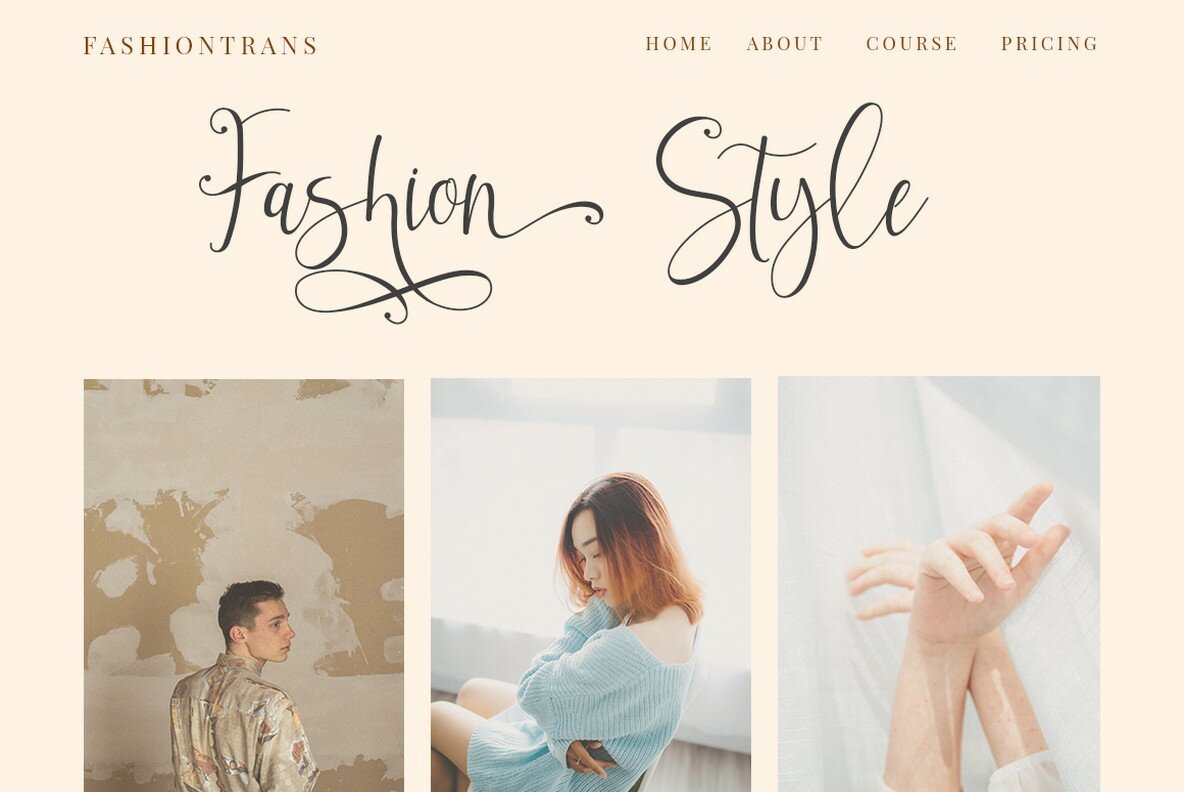Open the photo of woman in blue sweater
The image size is (1184, 792).
[x=590, y=585]
